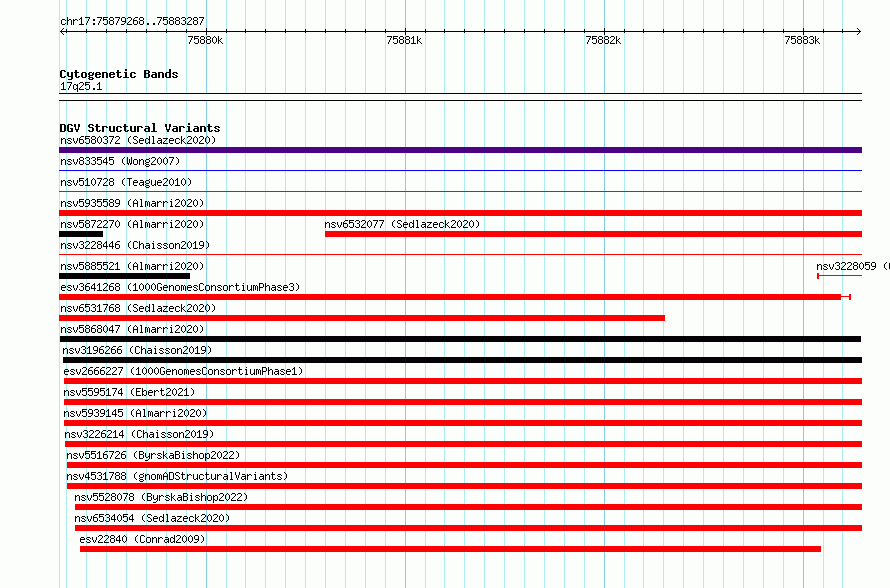
Task: Click the 75882k ruler mark
Action: tap(603, 40)
